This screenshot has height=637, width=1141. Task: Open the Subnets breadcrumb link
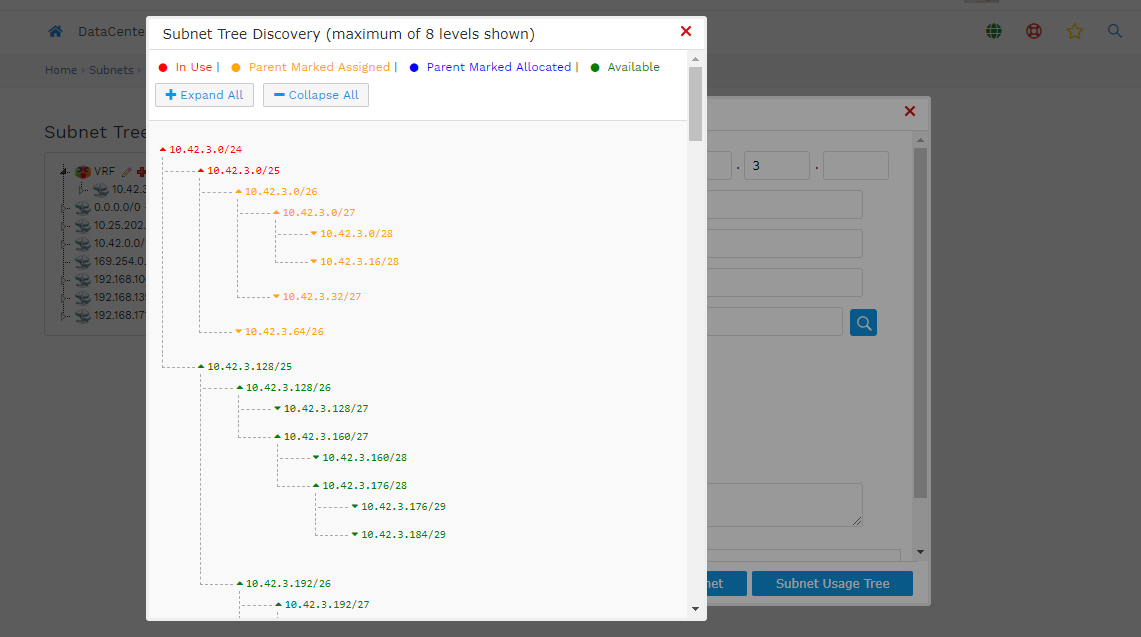(x=111, y=70)
